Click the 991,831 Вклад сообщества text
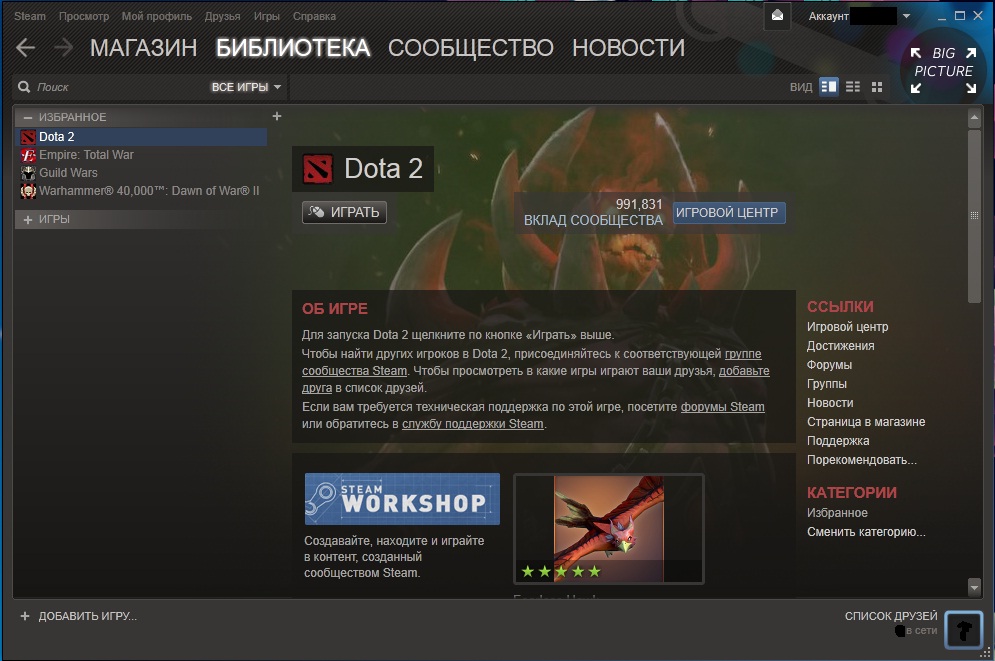The image size is (995, 661). tap(593, 212)
